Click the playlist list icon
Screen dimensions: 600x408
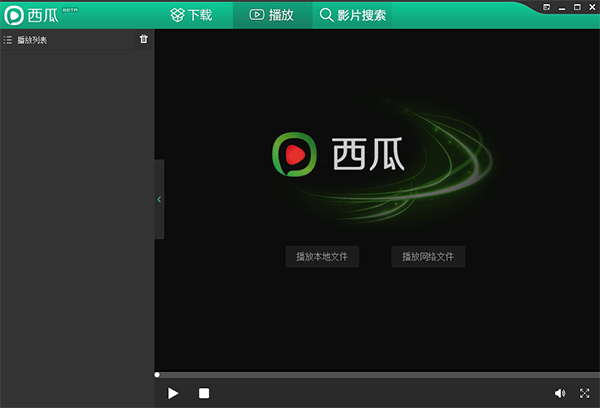(x=8, y=40)
